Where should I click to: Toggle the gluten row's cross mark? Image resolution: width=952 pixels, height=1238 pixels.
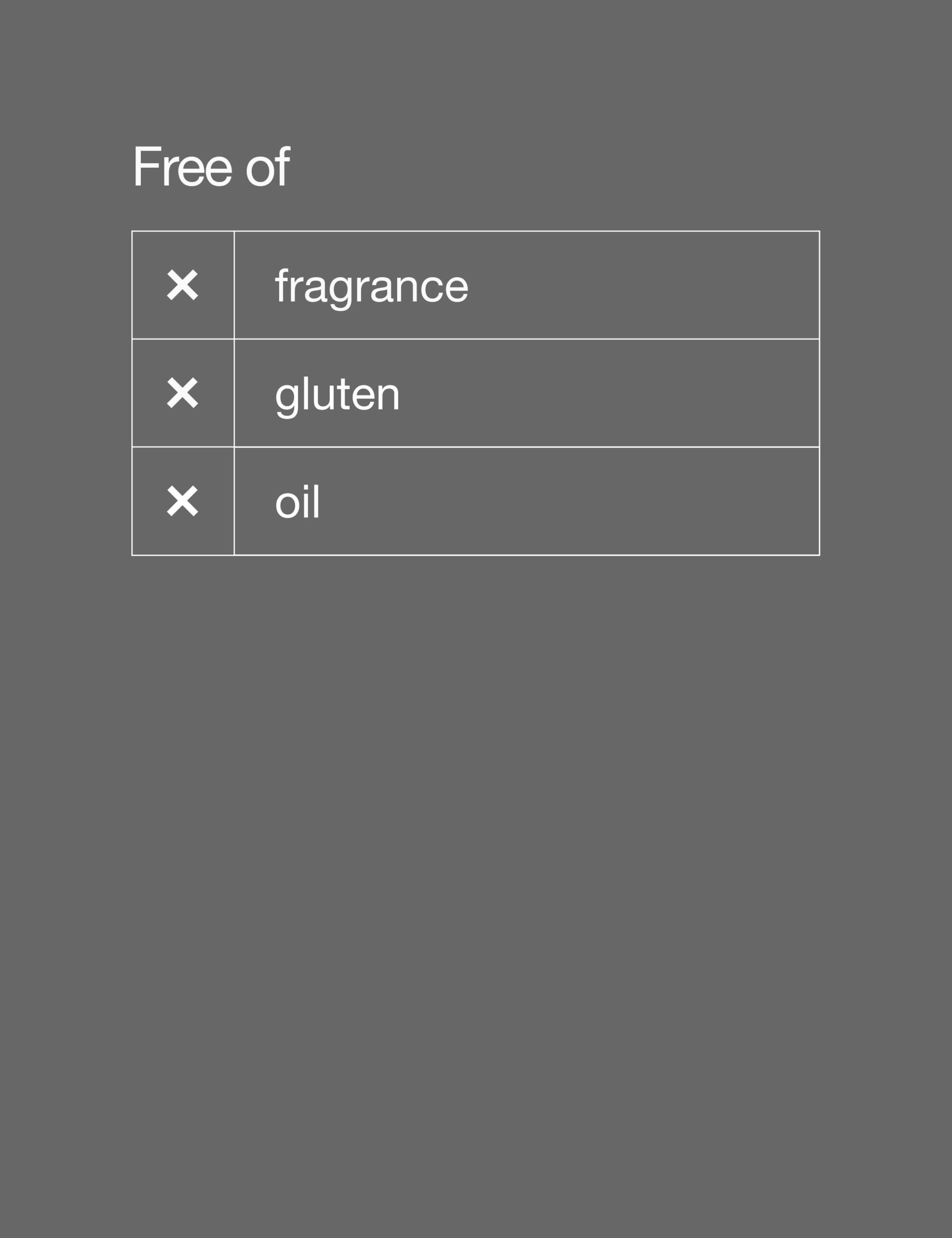(183, 393)
